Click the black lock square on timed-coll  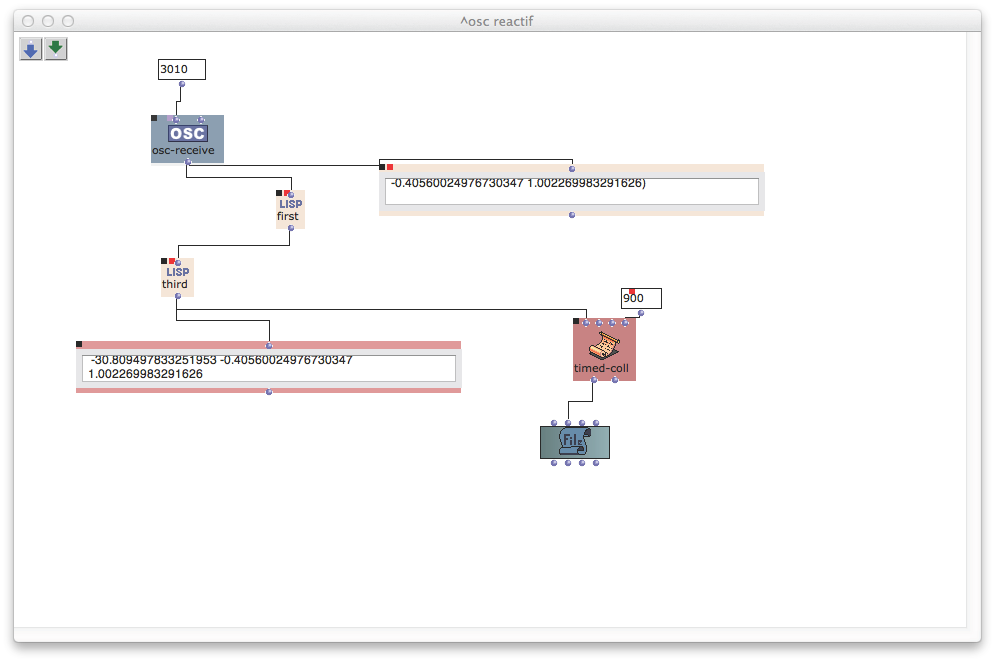[x=576, y=321]
